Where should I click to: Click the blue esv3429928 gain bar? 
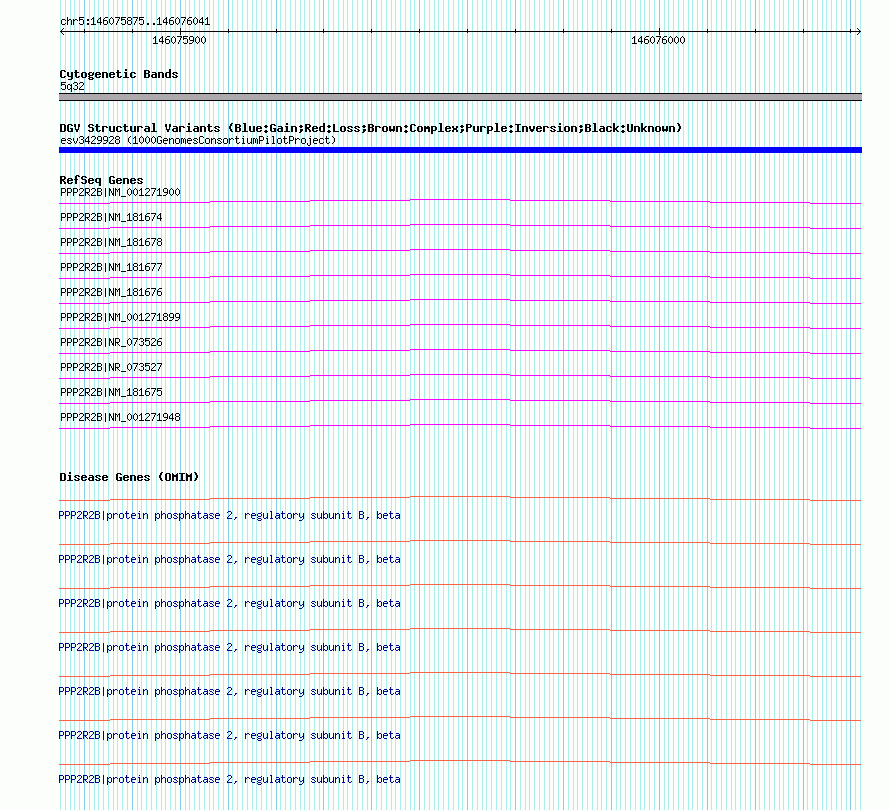click(460, 150)
